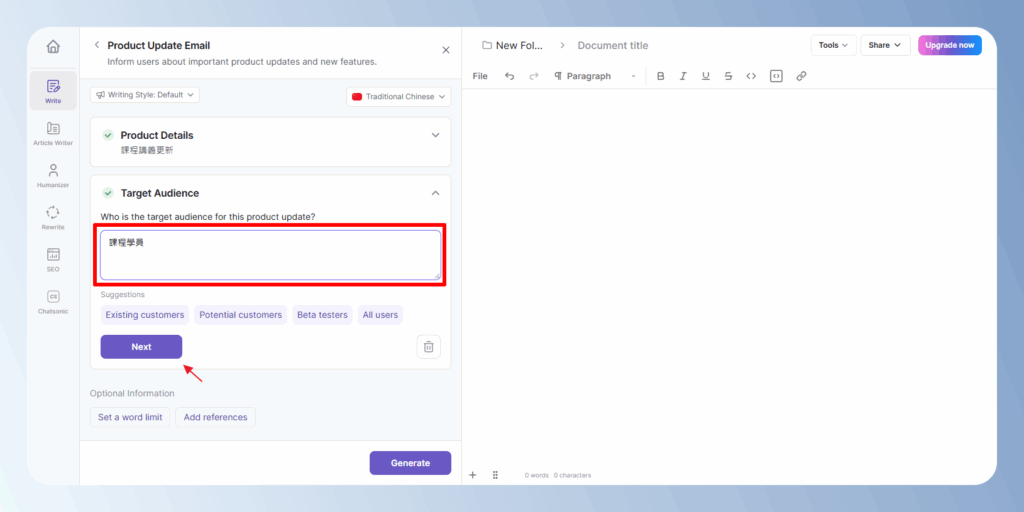The width and height of the screenshot is (1024, 512).
Task: Toggle inline code formatting
Action: [x=751, y=76]
